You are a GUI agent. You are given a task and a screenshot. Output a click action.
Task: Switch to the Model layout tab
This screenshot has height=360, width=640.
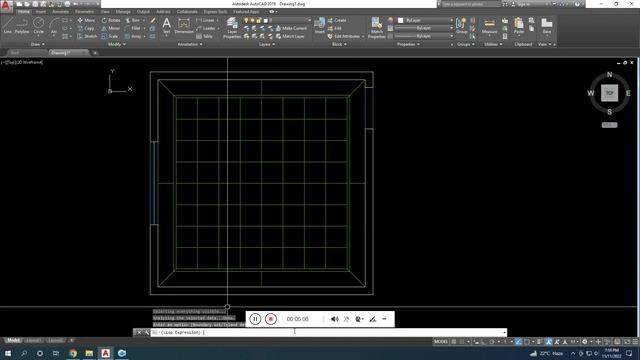click(x=13, y=340)
